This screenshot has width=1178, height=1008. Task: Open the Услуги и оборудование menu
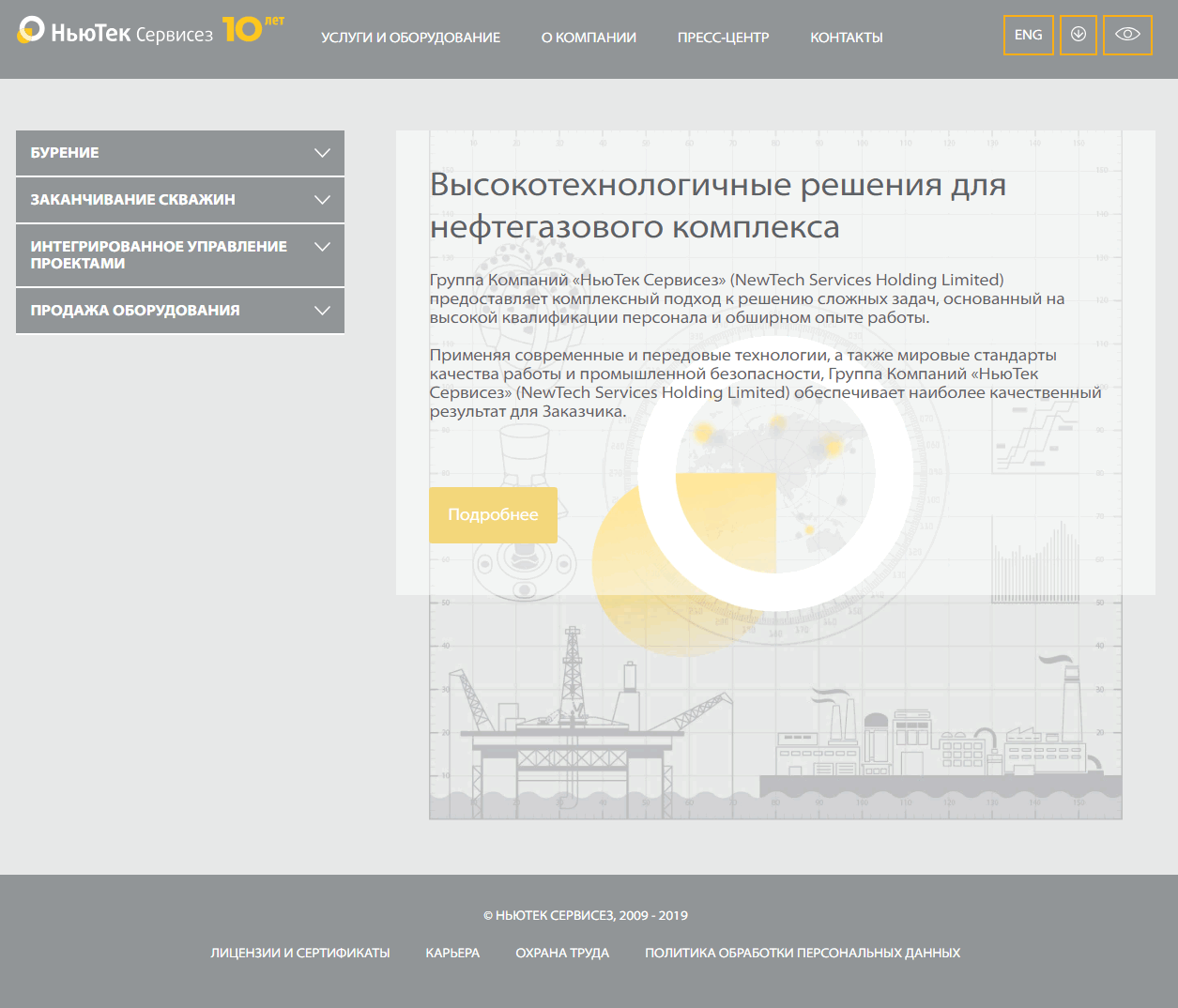(x=410, y=38)
